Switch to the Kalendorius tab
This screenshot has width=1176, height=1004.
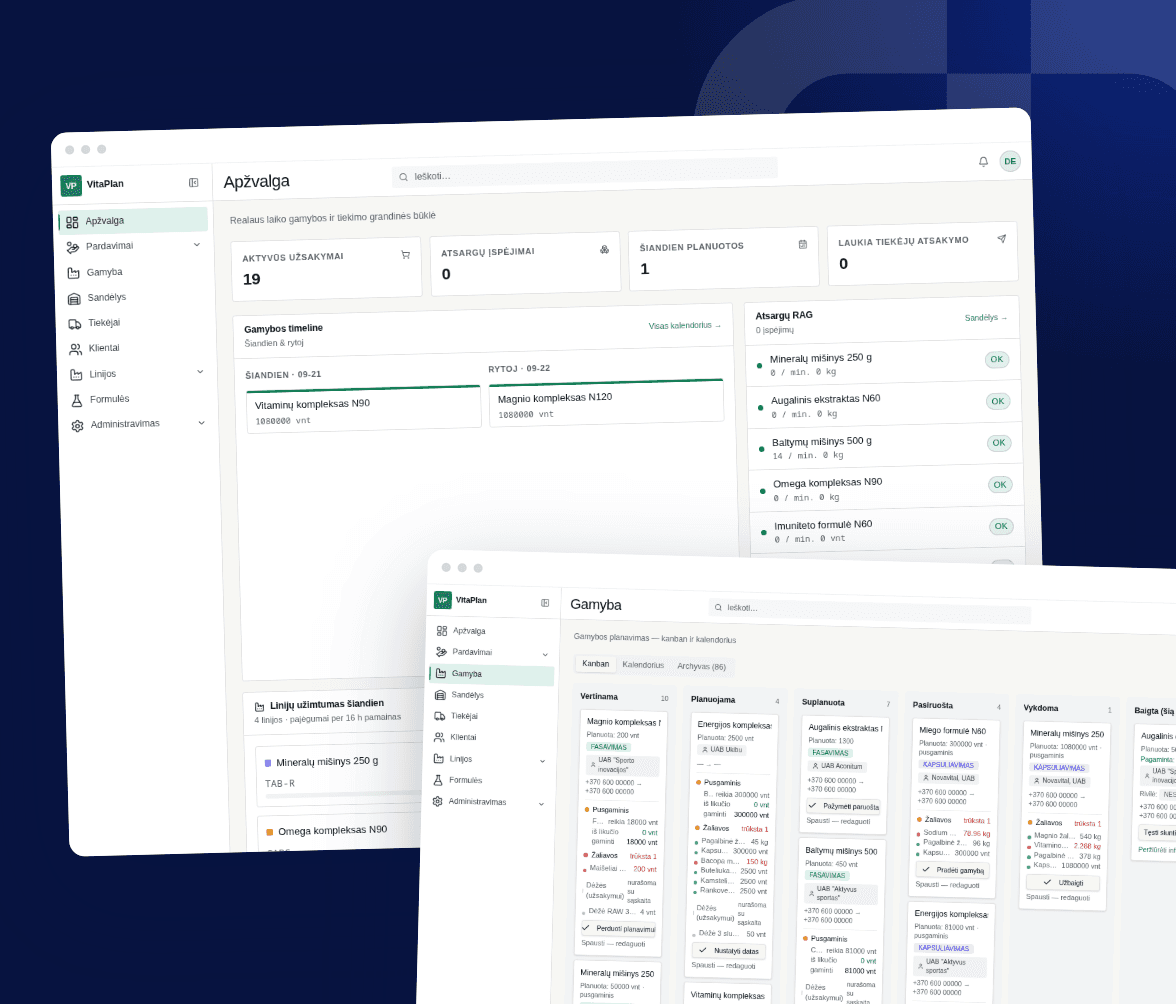click(x=643, y=665)
